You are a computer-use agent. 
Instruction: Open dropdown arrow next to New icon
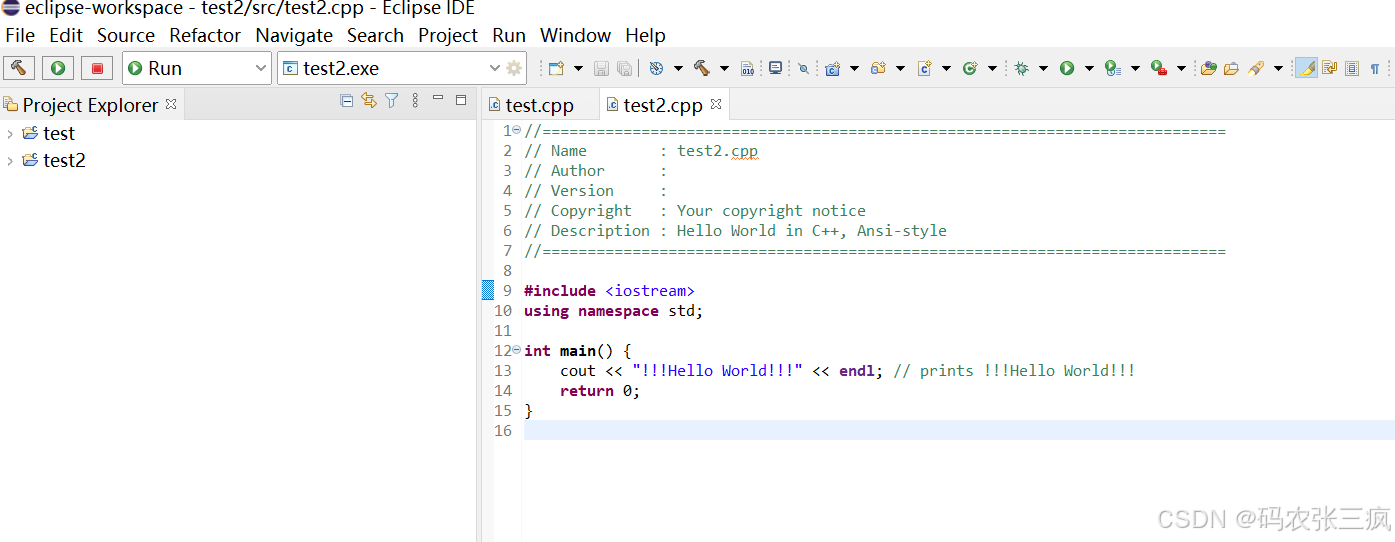[578, 68]
